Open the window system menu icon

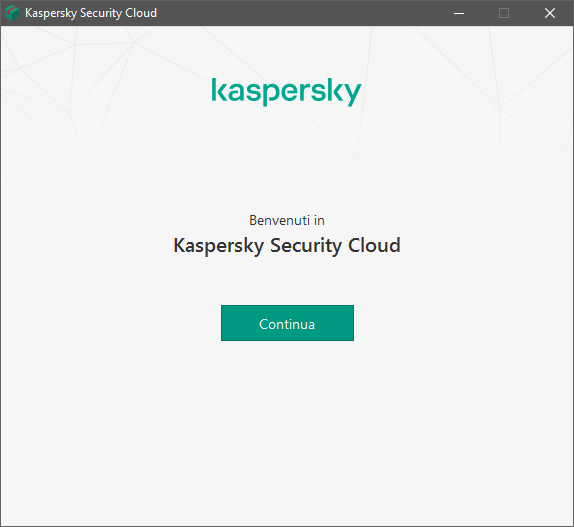tap(12, 13)
